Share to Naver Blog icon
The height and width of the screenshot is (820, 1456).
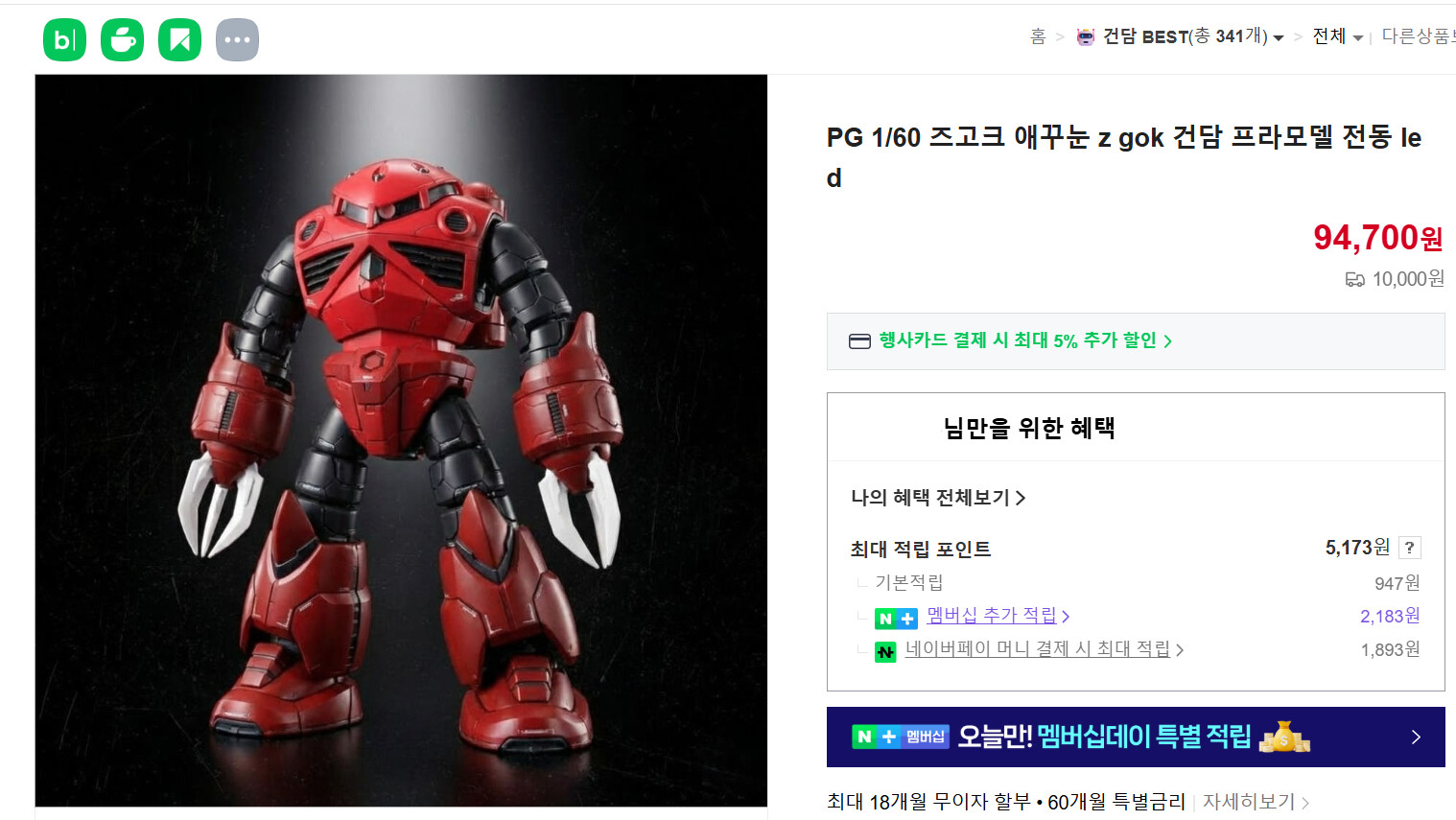click(x=64, y=40)
